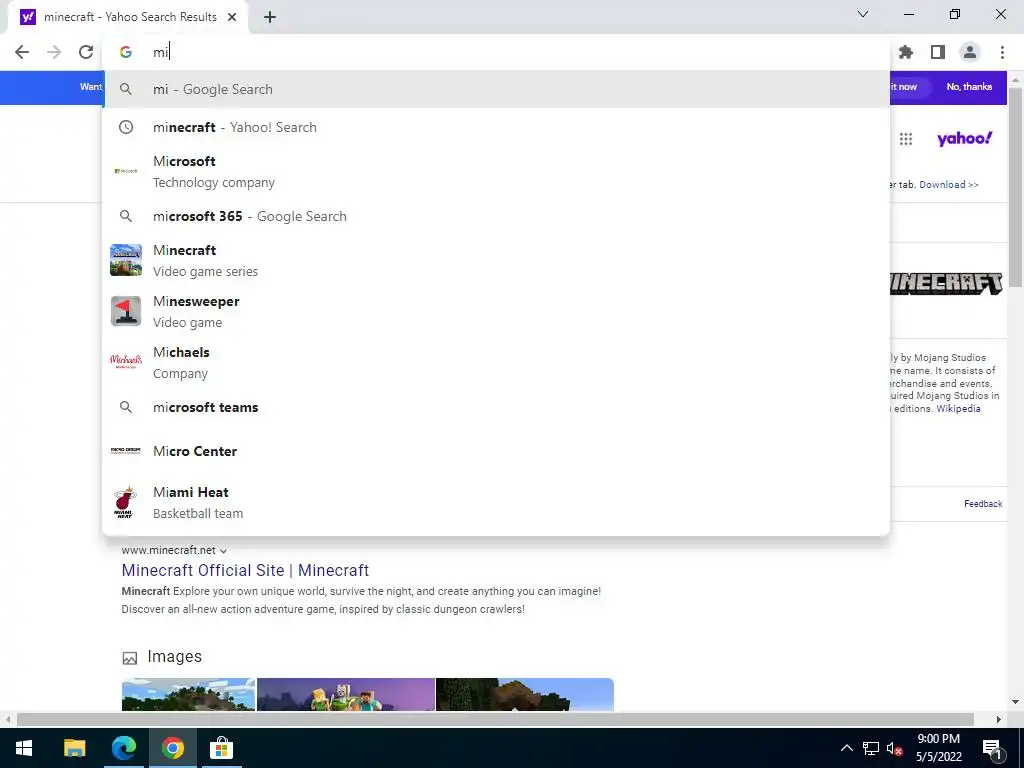
Task: Select the Minecraft Video game series suggestion
Action: pos(496,261)
